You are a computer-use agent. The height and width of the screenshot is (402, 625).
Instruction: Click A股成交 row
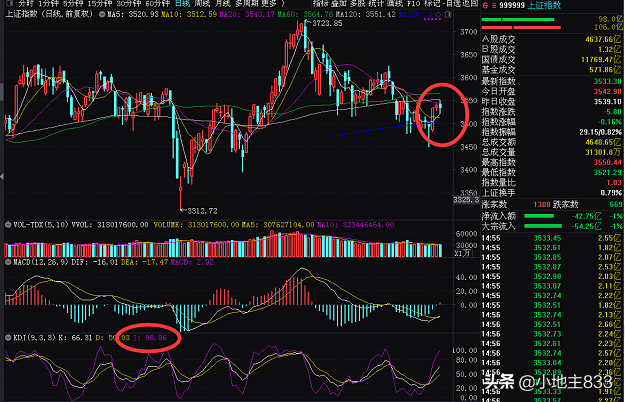pos(551,39)
